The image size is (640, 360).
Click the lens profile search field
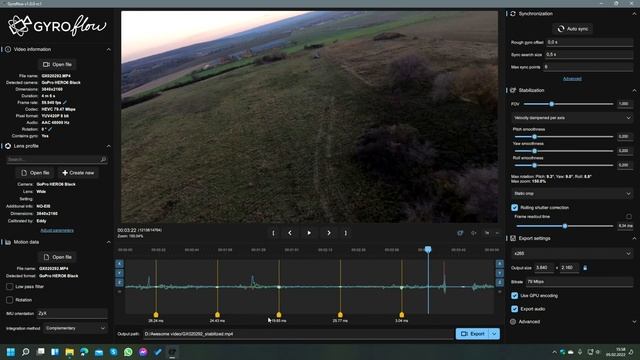pyautogui.click(x=57, y=159)
